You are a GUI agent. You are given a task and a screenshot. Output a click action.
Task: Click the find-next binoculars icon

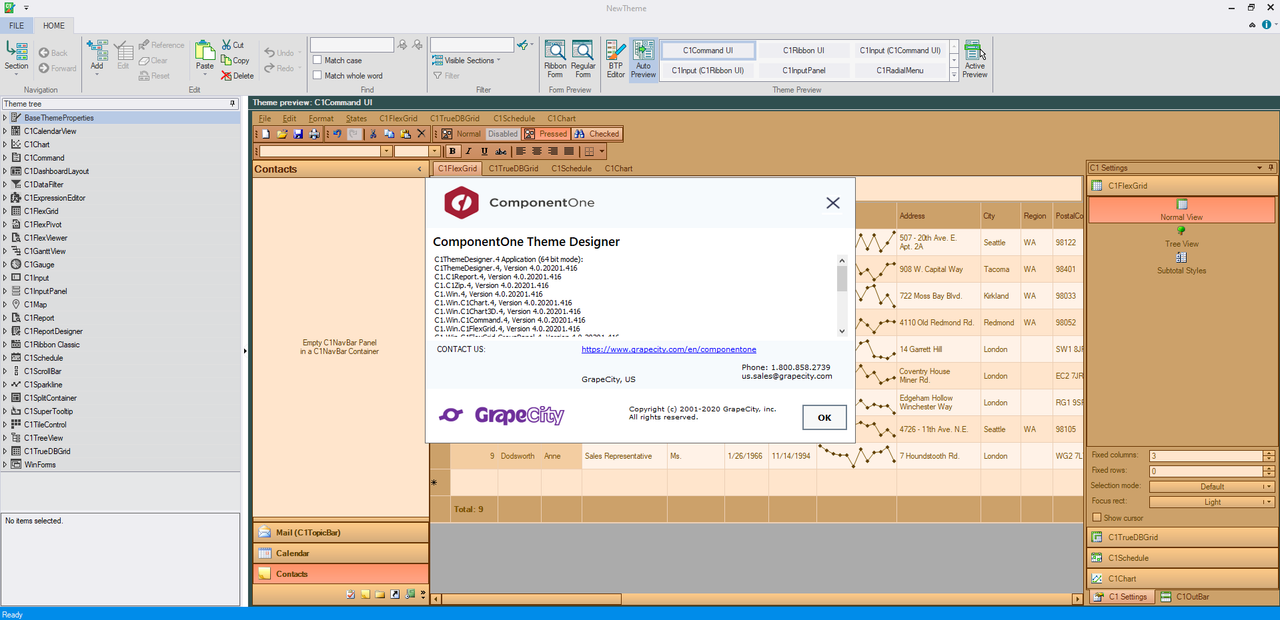click(x=402, y=45)
